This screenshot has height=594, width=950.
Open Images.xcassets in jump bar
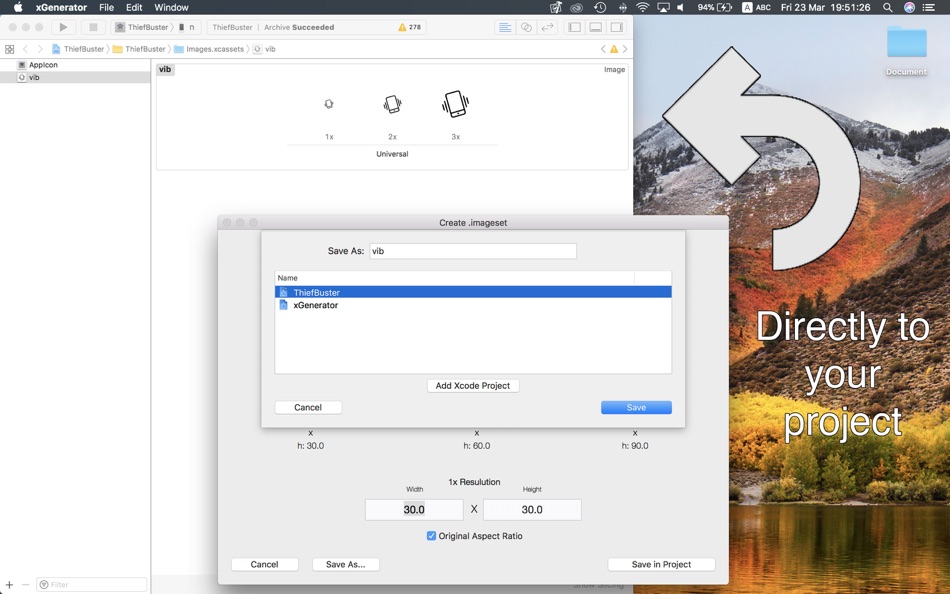coord(210,49)
